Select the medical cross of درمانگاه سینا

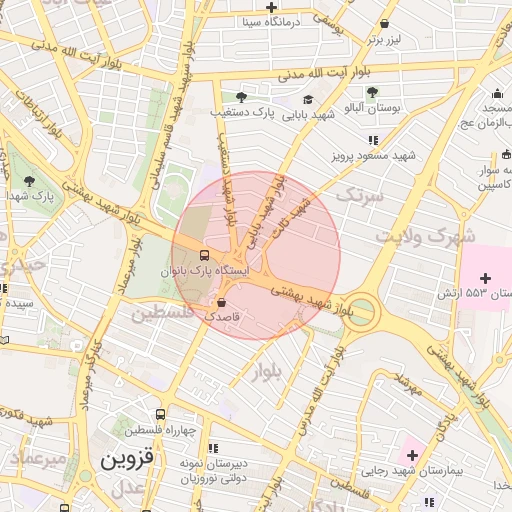(271, 7)
